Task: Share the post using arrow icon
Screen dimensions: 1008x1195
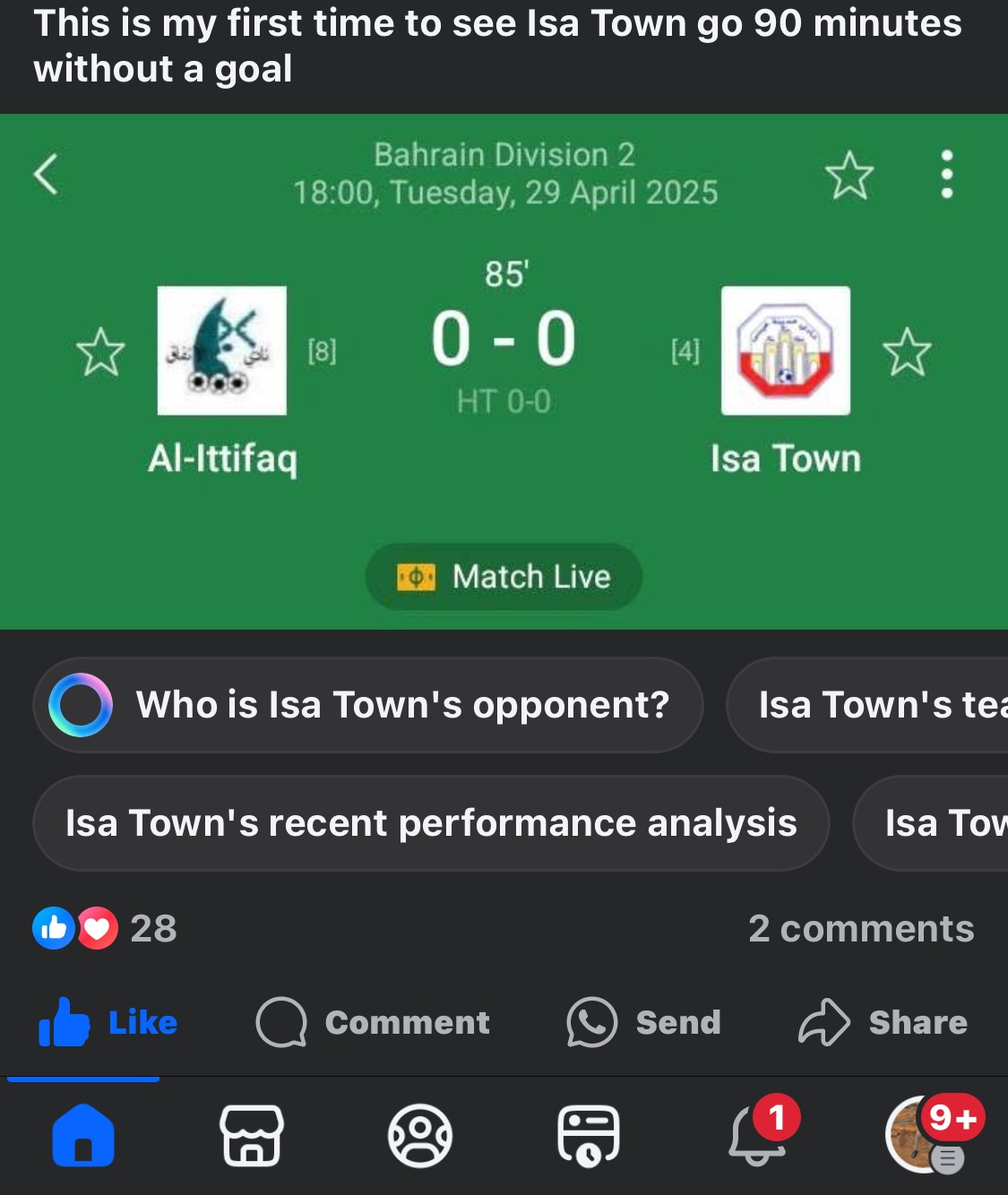Action: 823,1022
